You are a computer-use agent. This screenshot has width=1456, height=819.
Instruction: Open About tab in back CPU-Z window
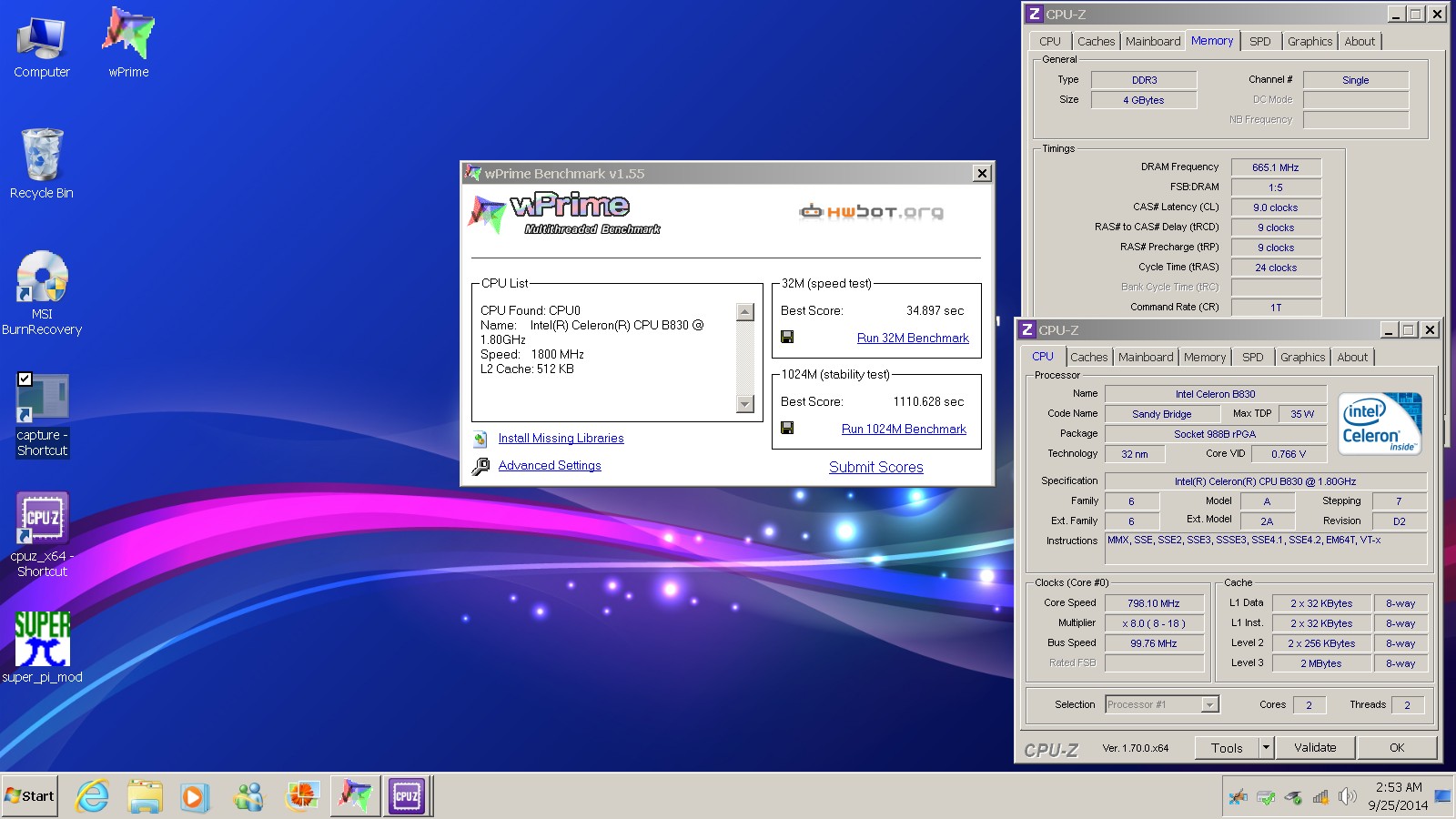[1360, 41]
